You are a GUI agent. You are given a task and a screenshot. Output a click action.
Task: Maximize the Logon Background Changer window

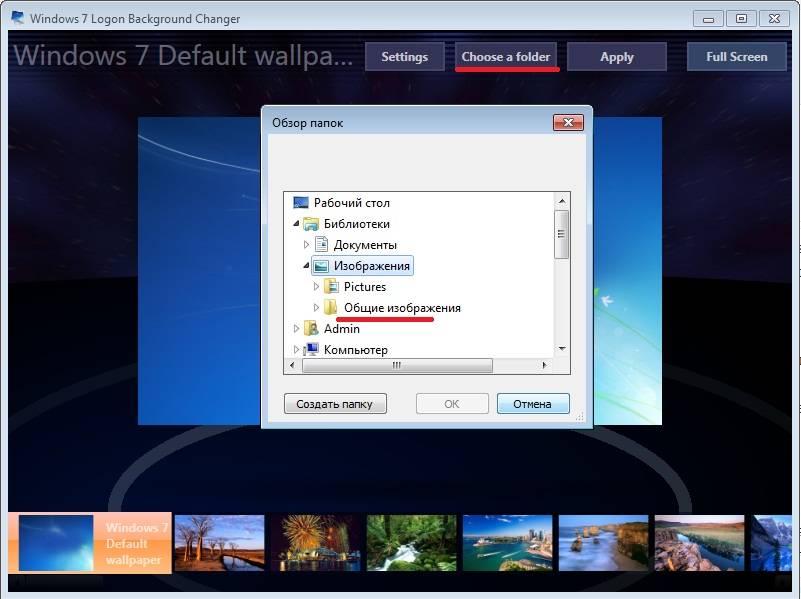tap(741, 19)
